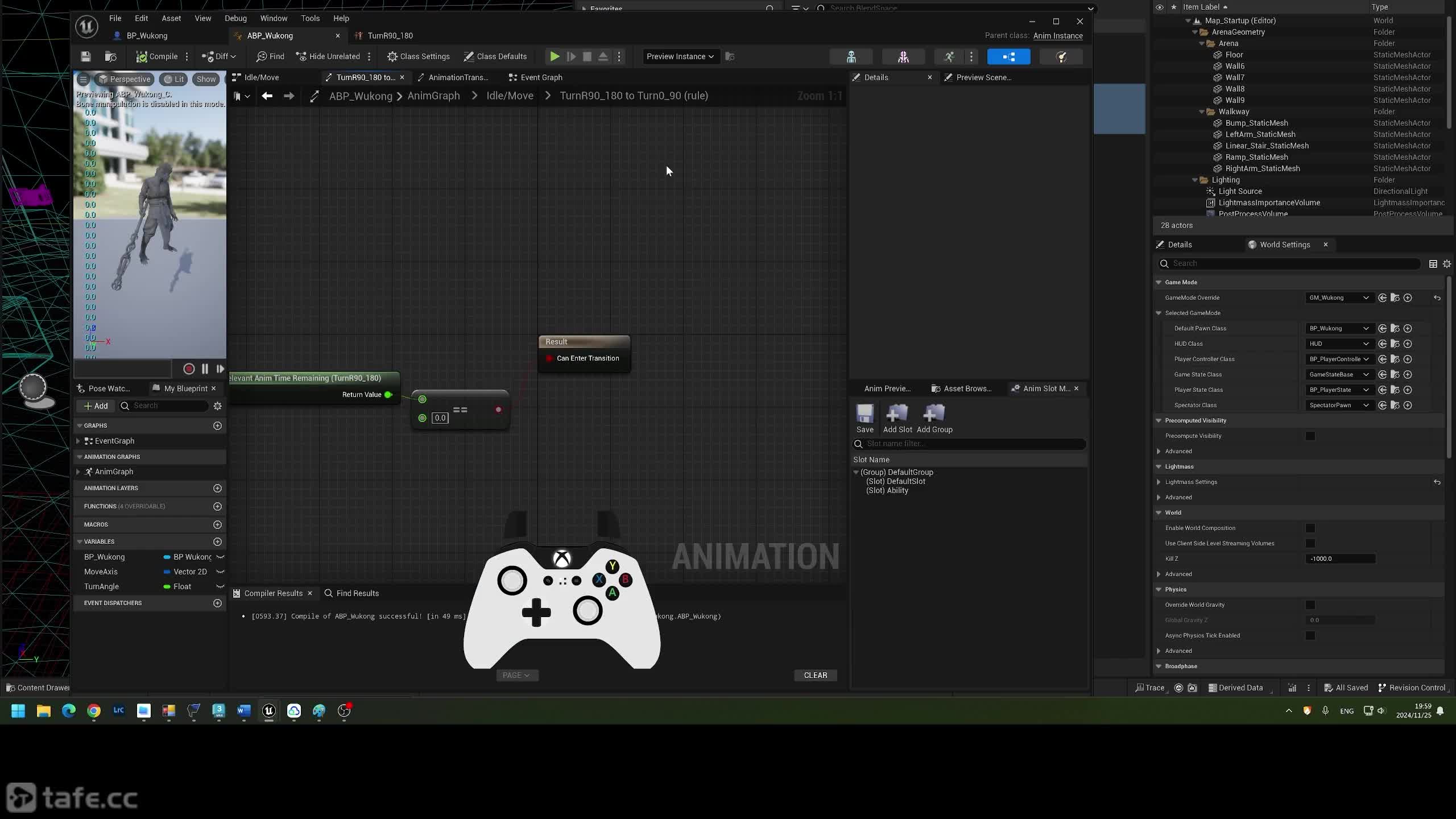Screen dimensions: 1456x819
Task: Collapse the Walkway folder in outliner
Action: pyautogui.click(x=1201, y=111)
